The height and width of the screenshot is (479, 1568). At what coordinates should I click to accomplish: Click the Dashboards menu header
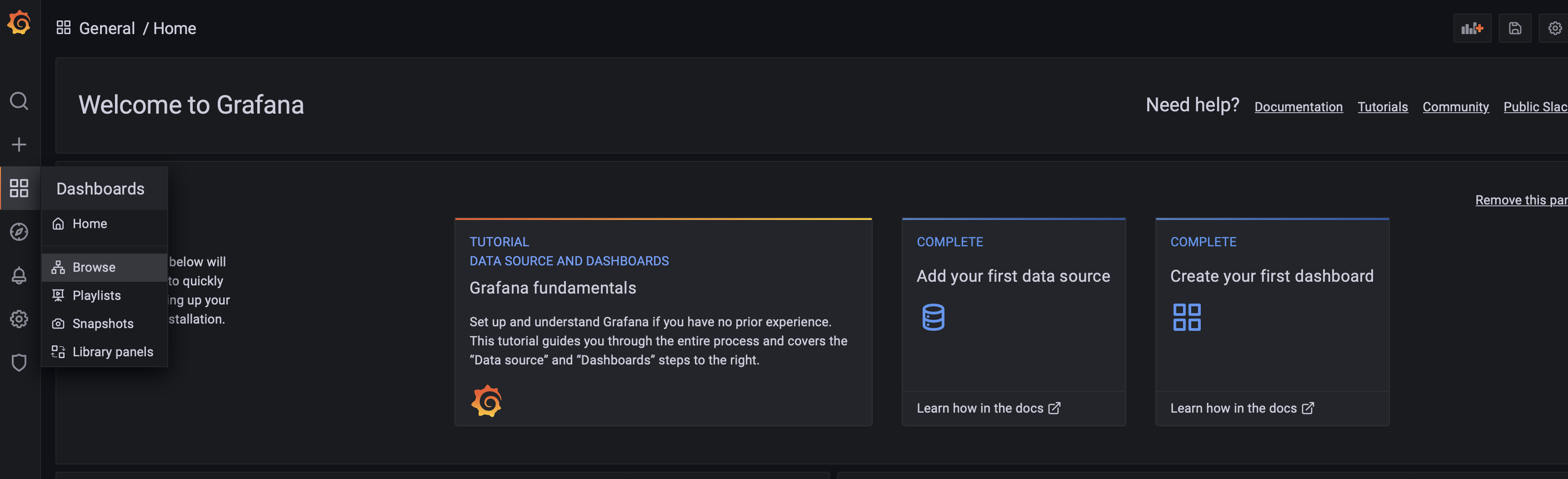104,189
